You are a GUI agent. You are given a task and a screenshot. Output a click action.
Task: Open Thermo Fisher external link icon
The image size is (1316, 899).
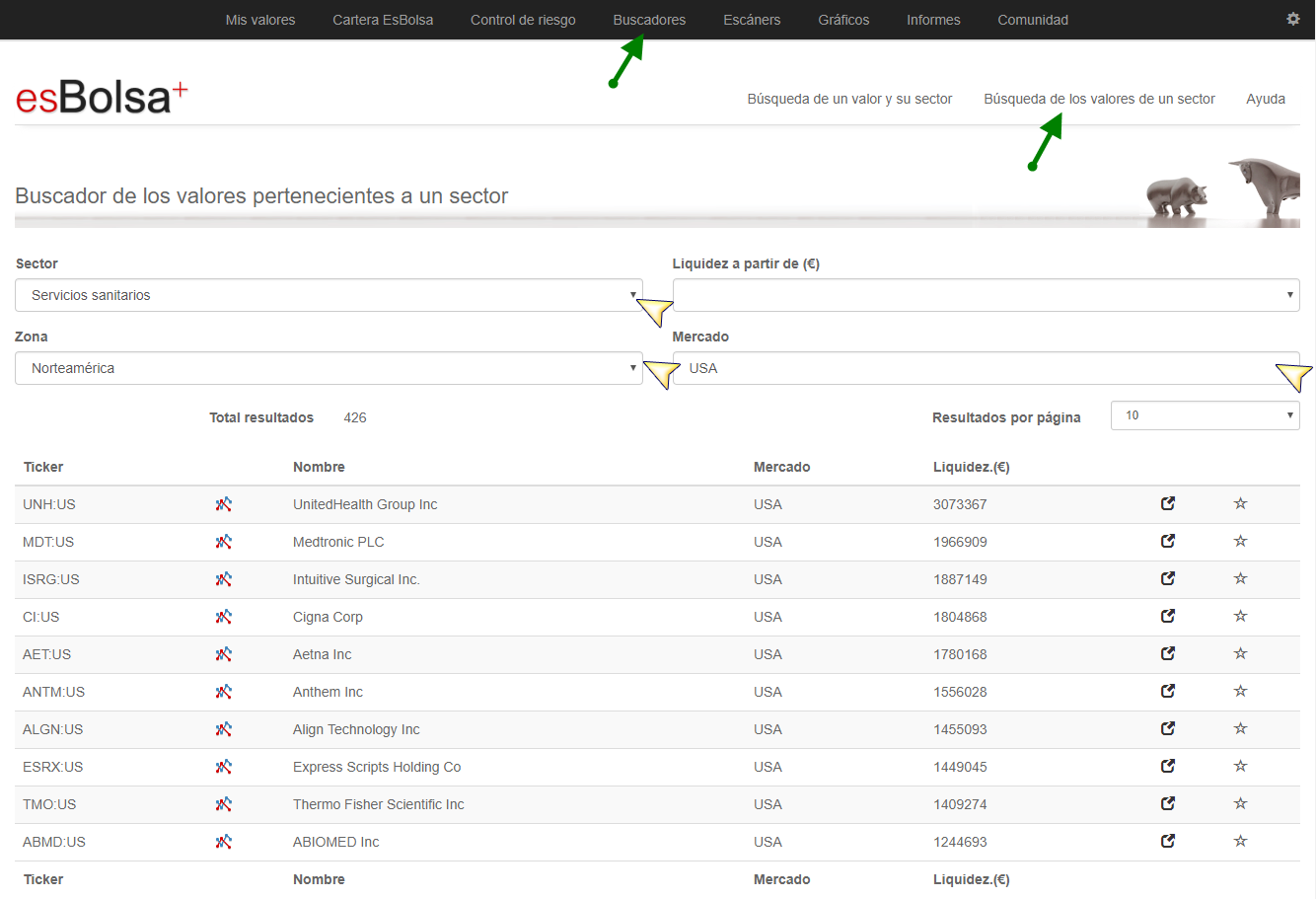(1168, 803)
